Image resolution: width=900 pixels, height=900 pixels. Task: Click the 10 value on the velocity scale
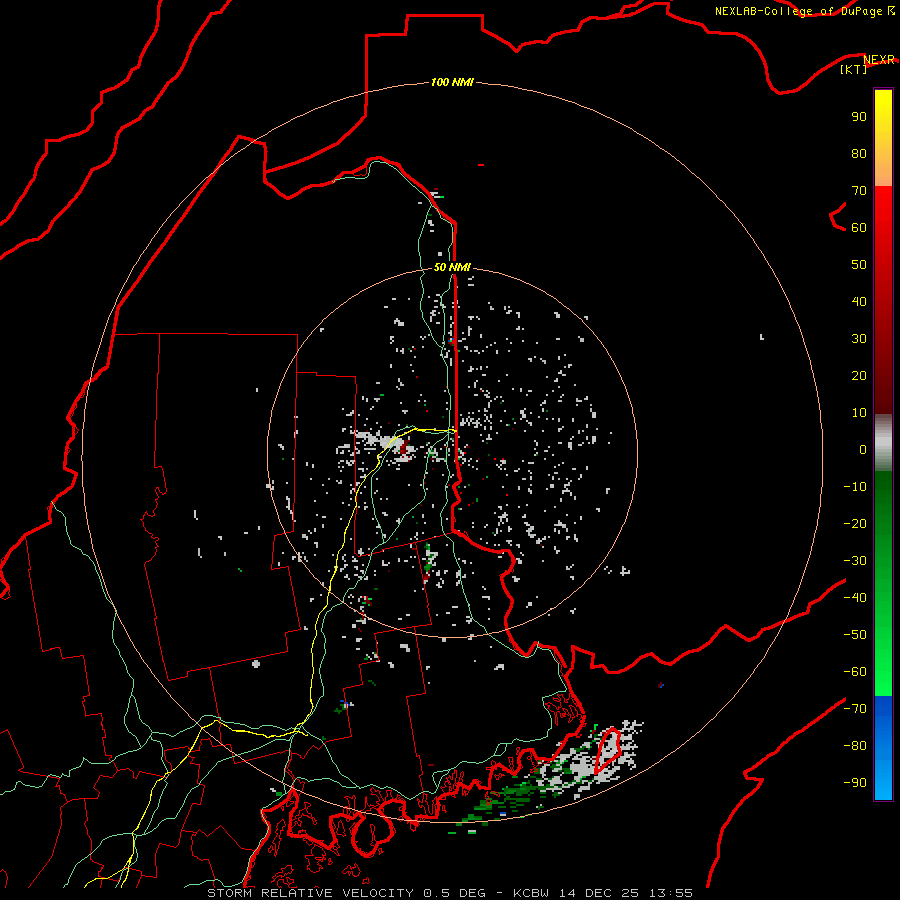point(859,413)
